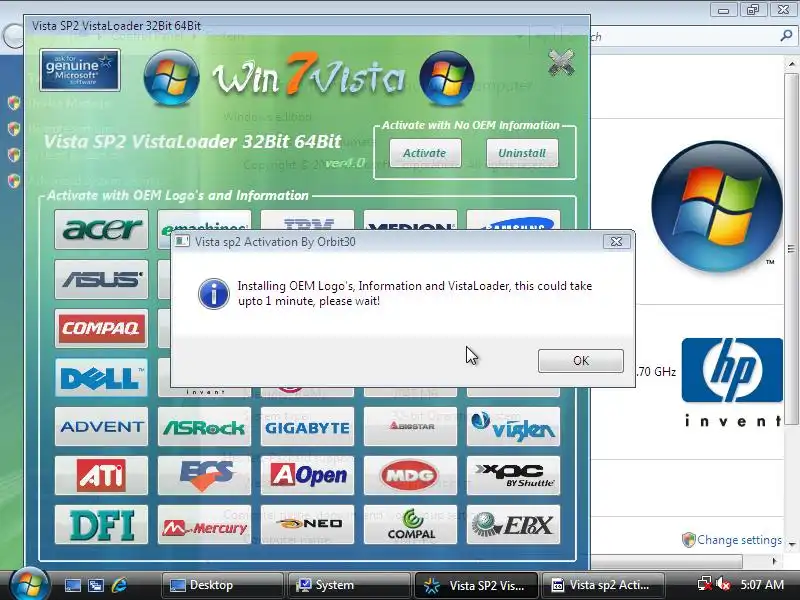Viewport: 800px width, 600px height.
Task: Click the blue info icon in the dialog
Action: [214, 293]
